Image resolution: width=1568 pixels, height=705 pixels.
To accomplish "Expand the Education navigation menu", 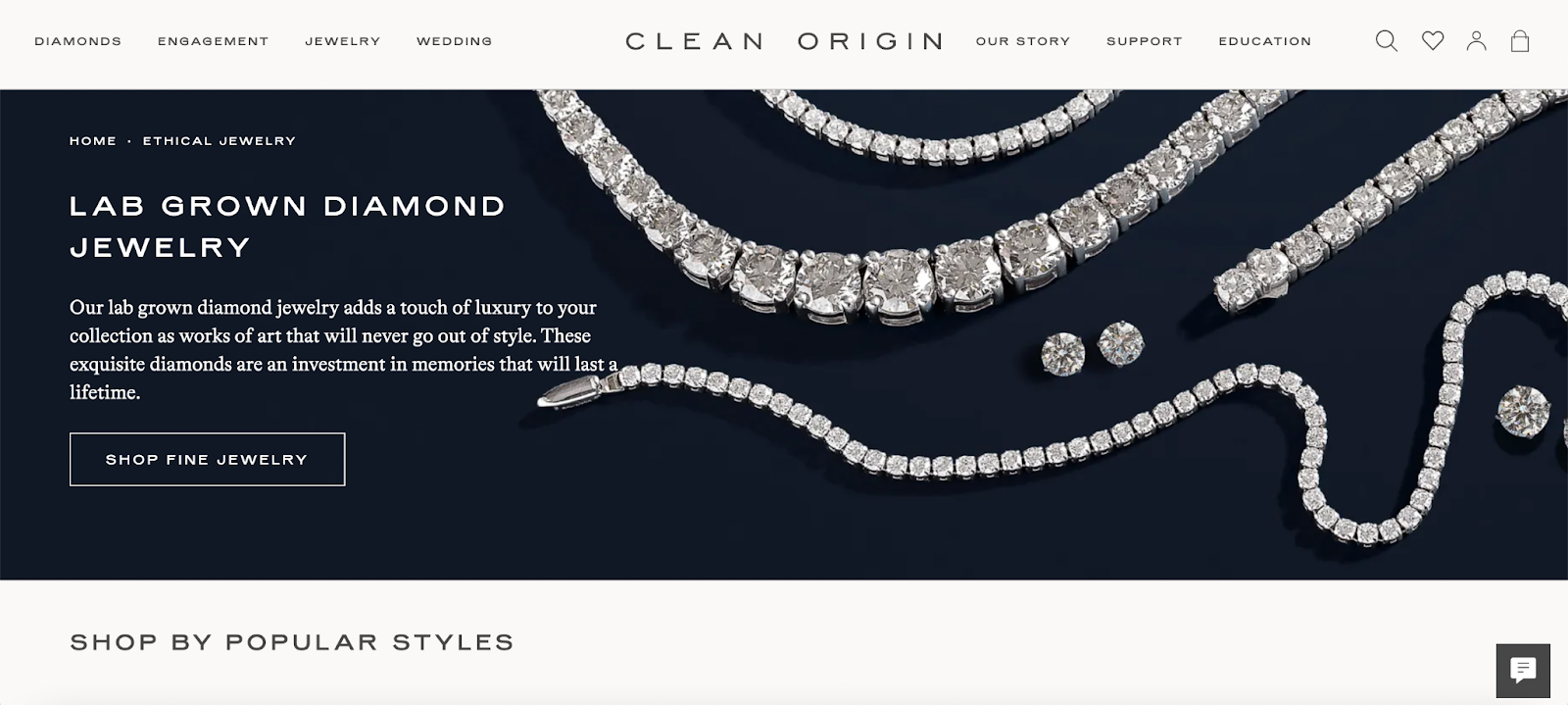I will tap(1264, 41).
